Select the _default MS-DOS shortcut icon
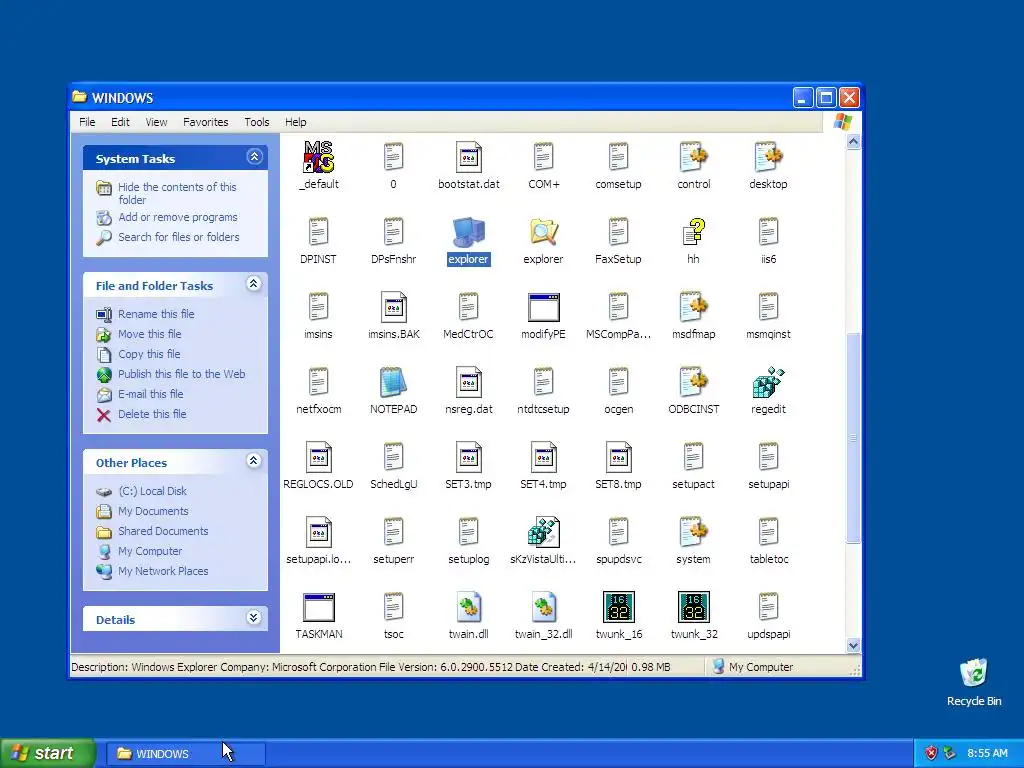This screenshot has width=1024, height=768. coord(319,157)
